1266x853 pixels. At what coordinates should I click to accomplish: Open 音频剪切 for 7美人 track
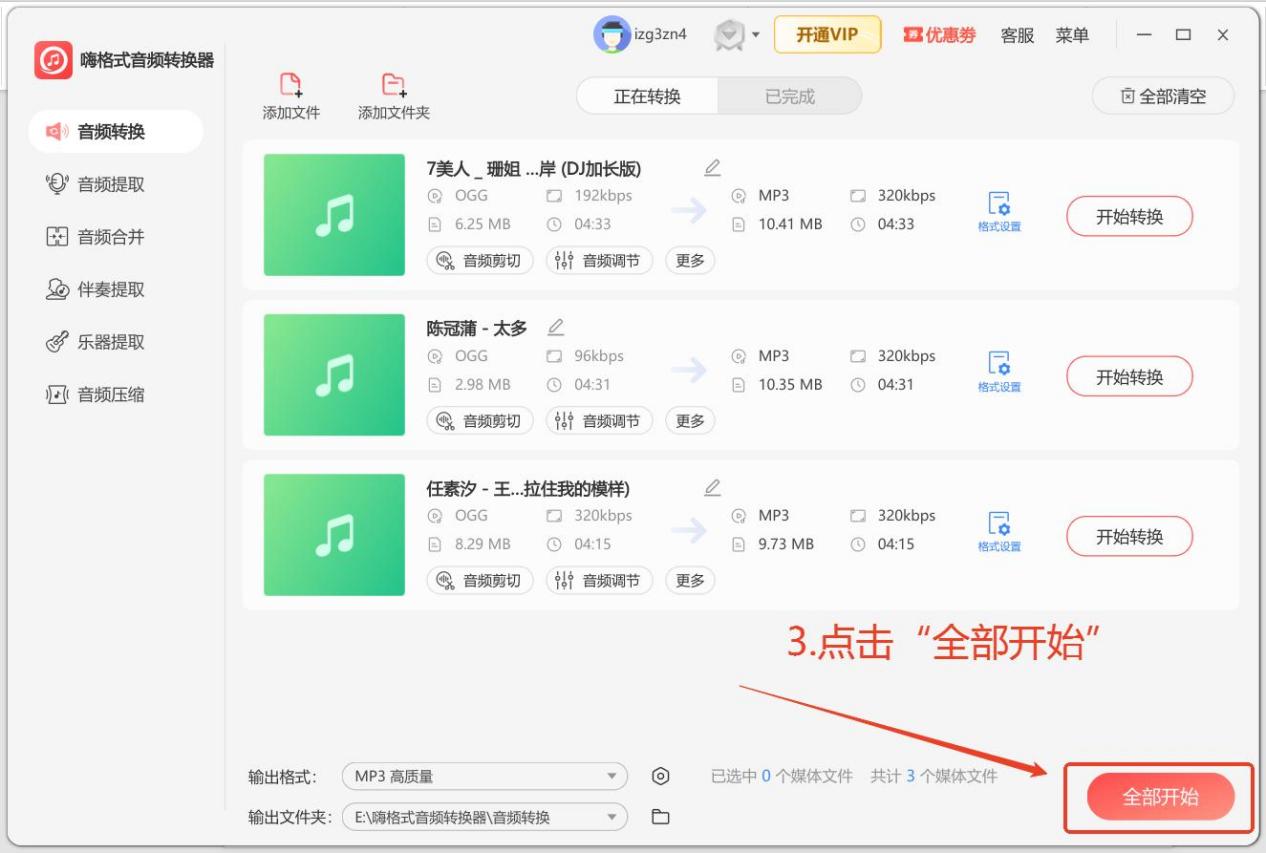pyautogui.click(x=480, y=261)
